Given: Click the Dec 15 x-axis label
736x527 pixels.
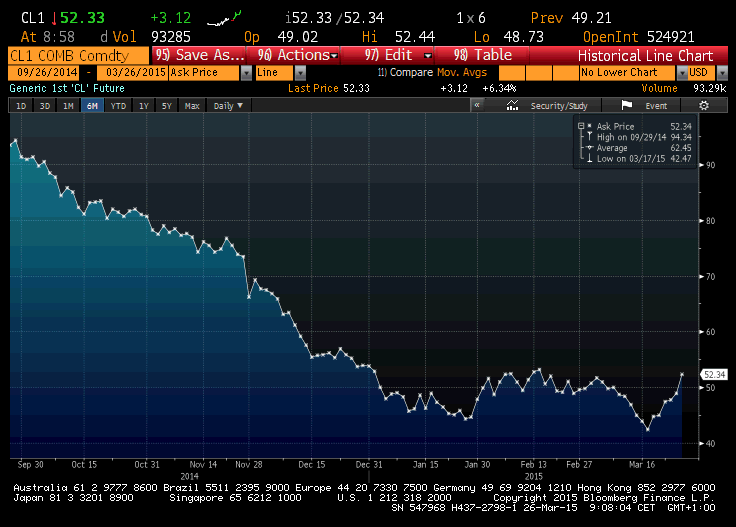Looking at the screenshot, I should tap(312, 465).
